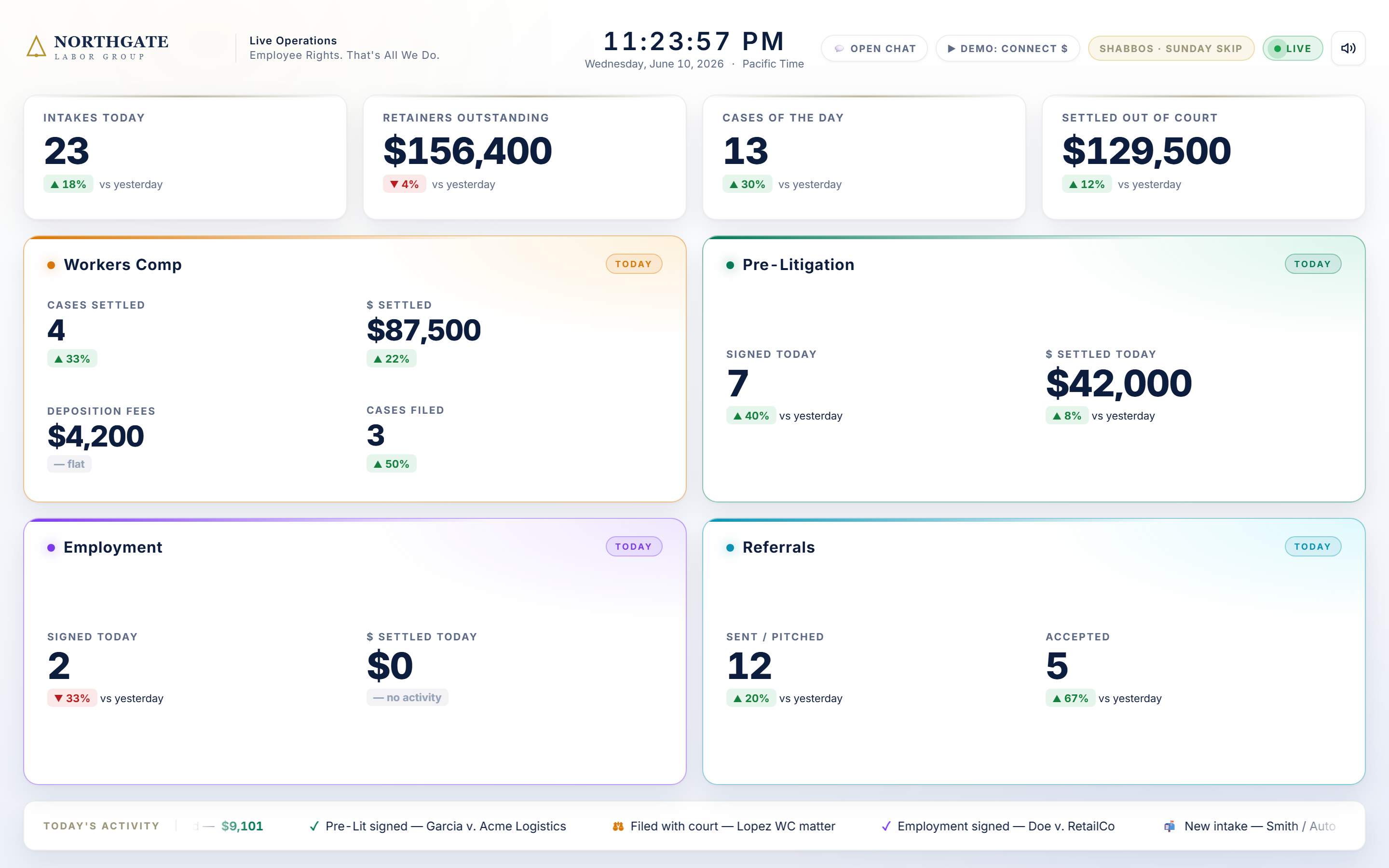Click the Employment $0 settled amount

click(390, 666)
